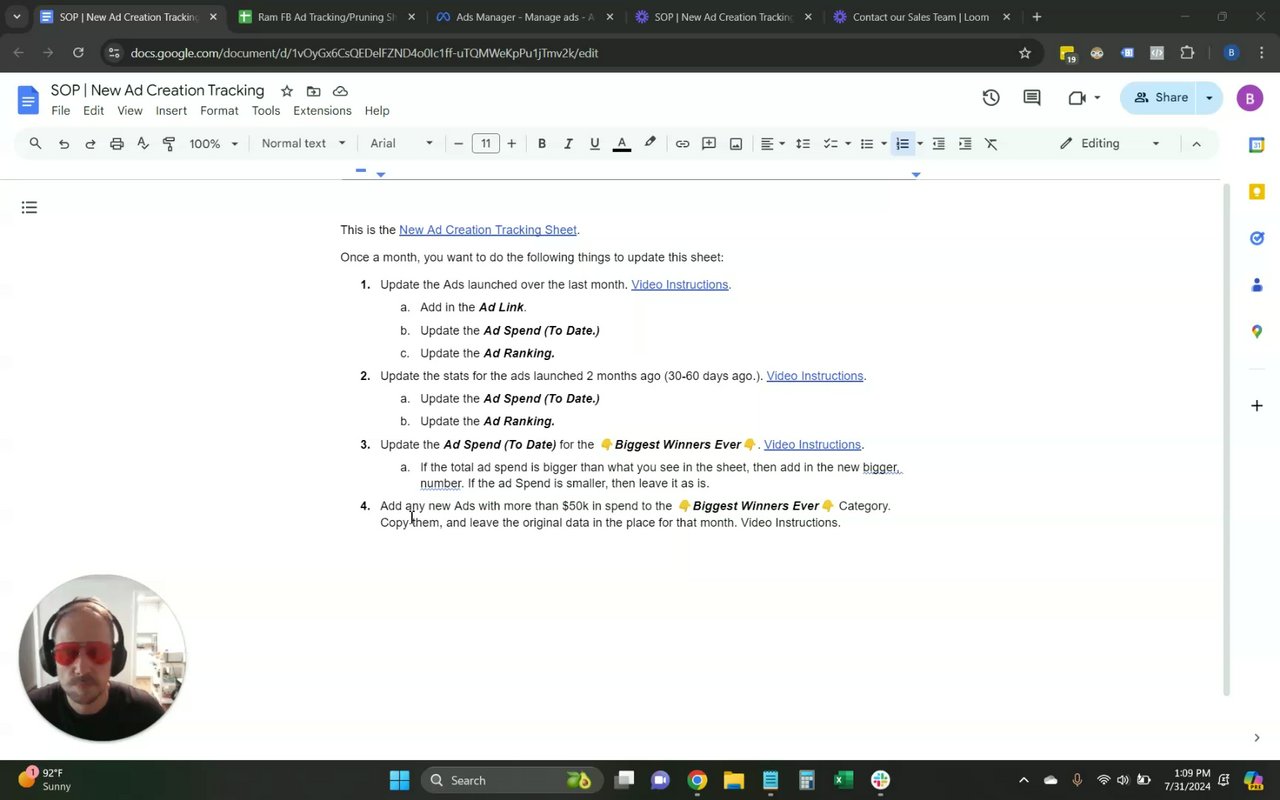Screen dimensions: 1280x800
Task: Collapse the menus with chevron
Action: tap(1196, 144)
